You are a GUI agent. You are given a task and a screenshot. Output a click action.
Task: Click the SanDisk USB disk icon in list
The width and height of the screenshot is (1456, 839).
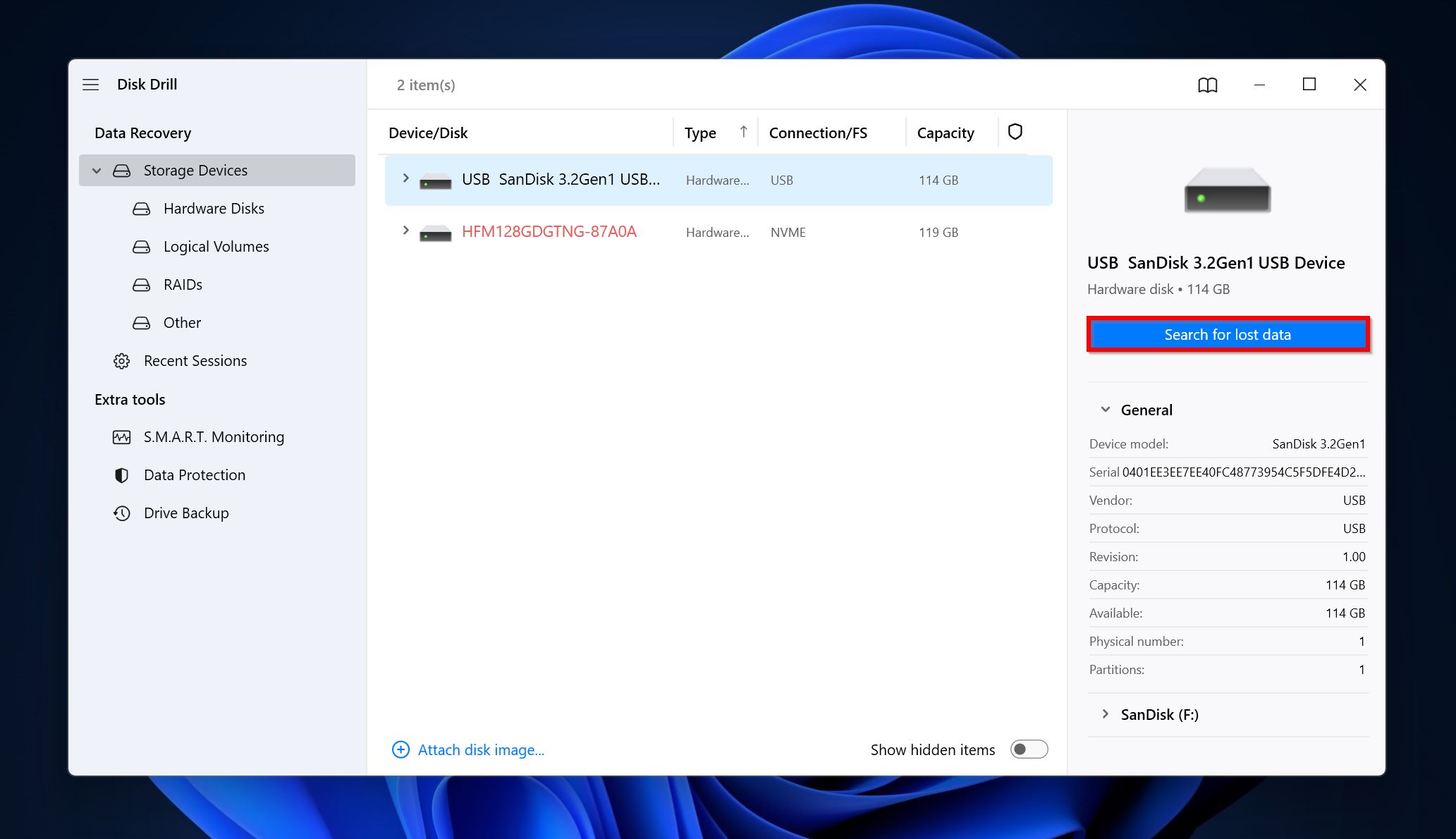[436, 181]
